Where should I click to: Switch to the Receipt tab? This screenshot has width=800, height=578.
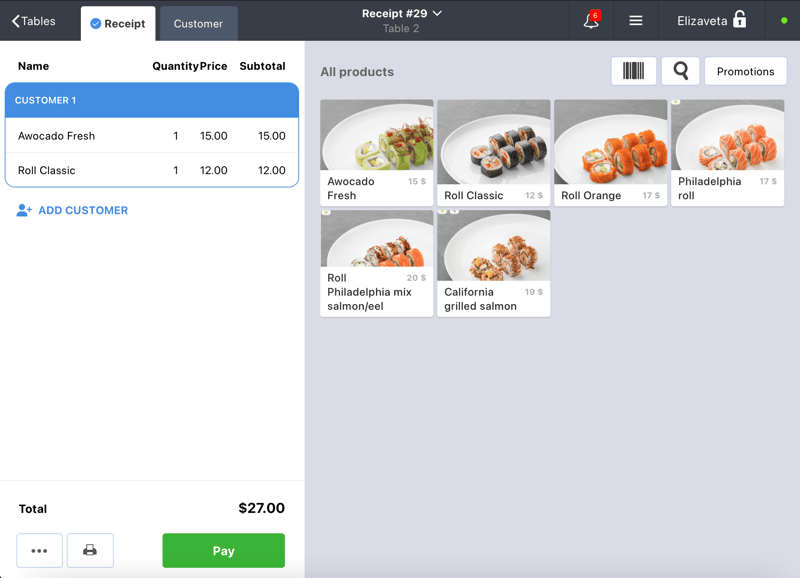[x=118, y=24]
